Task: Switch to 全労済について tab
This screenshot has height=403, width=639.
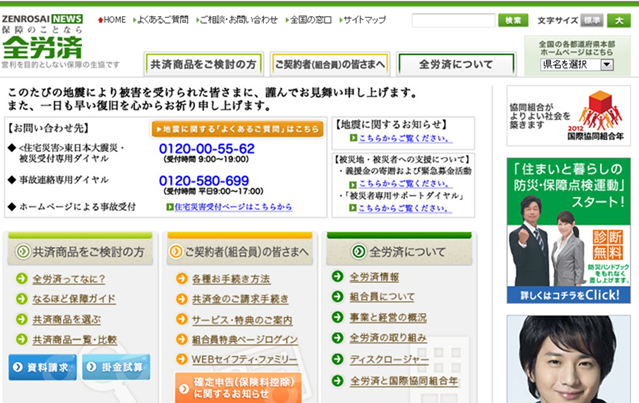Action: click(455, 65)
